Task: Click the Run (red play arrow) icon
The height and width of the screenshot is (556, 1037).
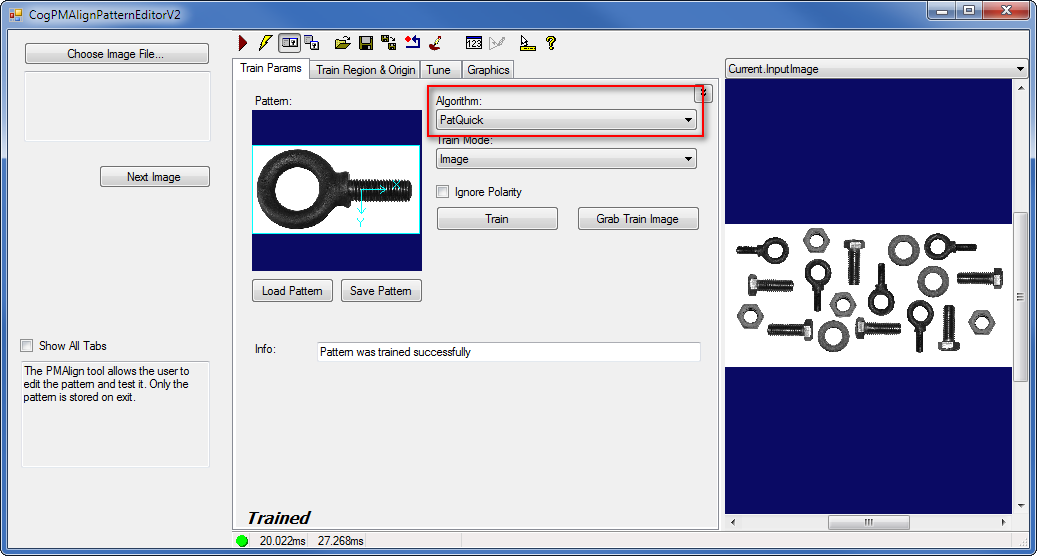Action: (243, 43)
